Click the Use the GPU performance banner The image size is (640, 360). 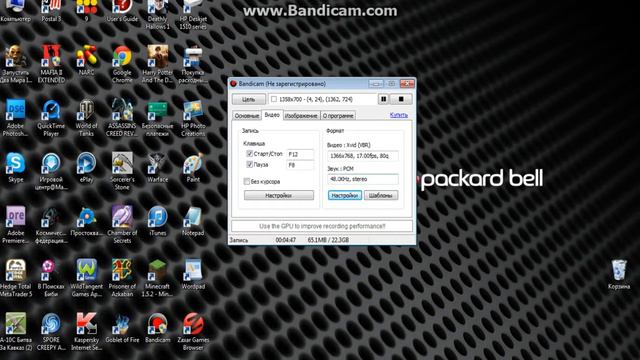(322, 226)
